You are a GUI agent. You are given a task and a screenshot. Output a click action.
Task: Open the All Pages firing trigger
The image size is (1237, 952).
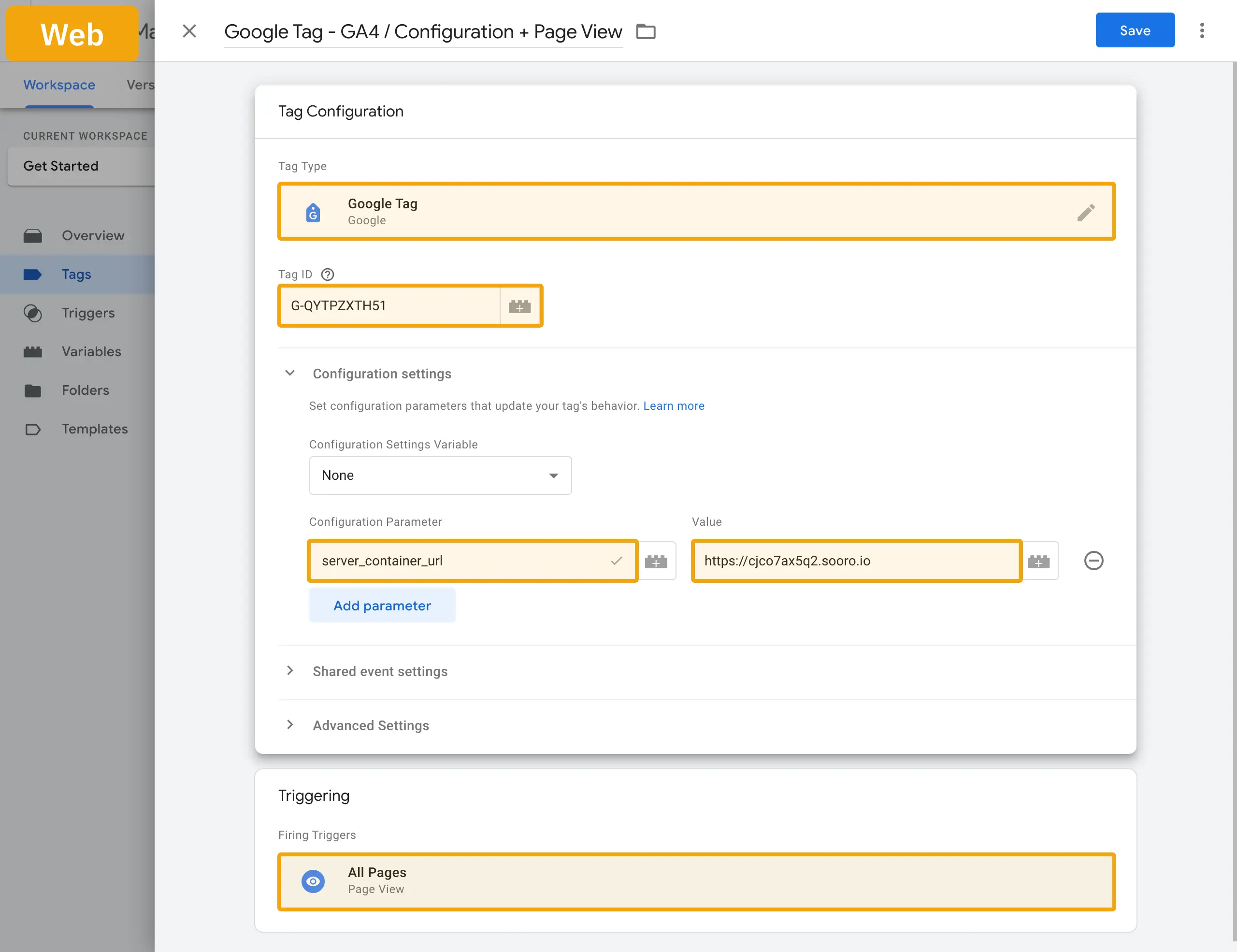696,881
